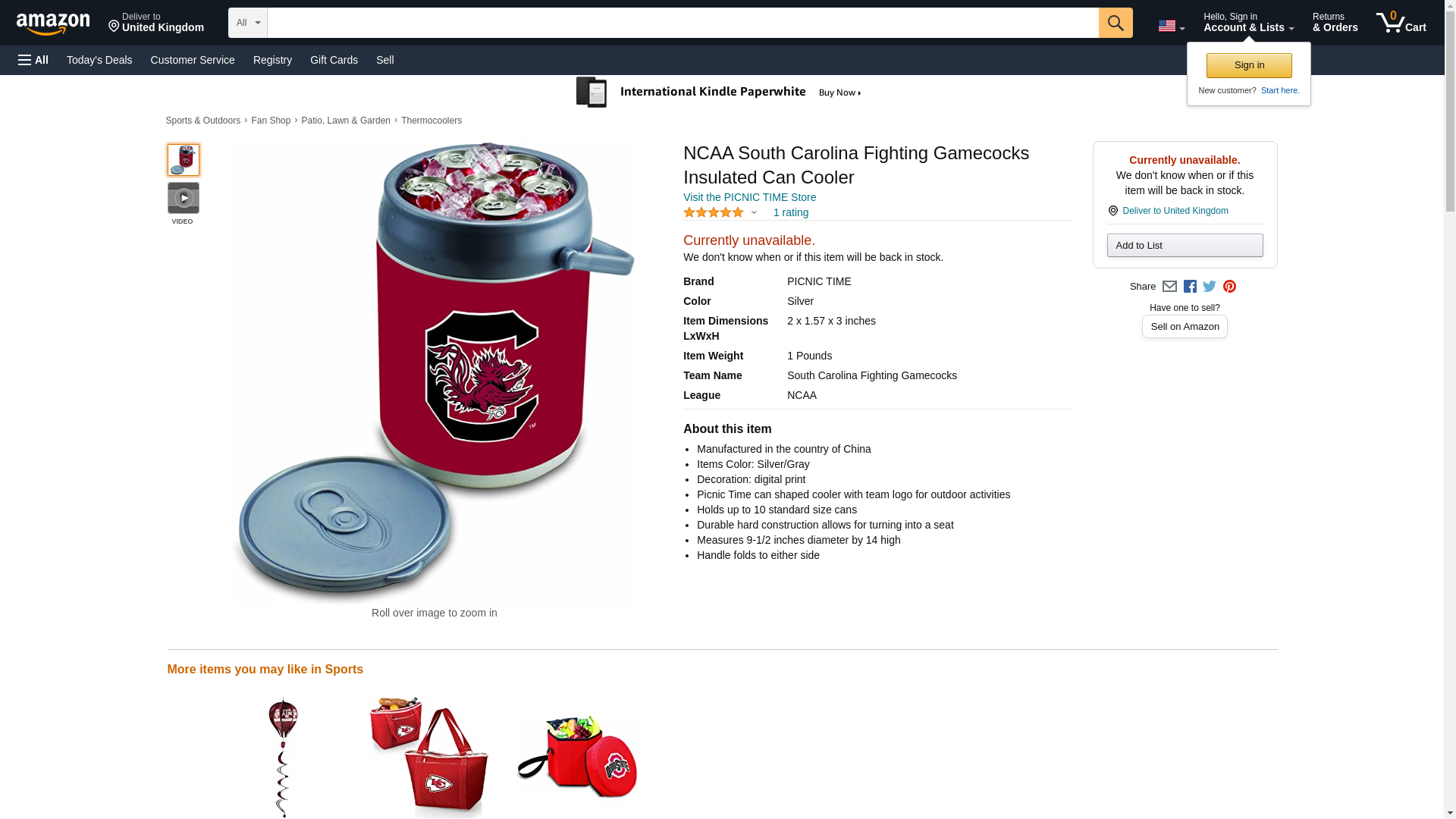Share product via email icon
The width and height of the screenshot is (1456, 819).
point(1169,287)
